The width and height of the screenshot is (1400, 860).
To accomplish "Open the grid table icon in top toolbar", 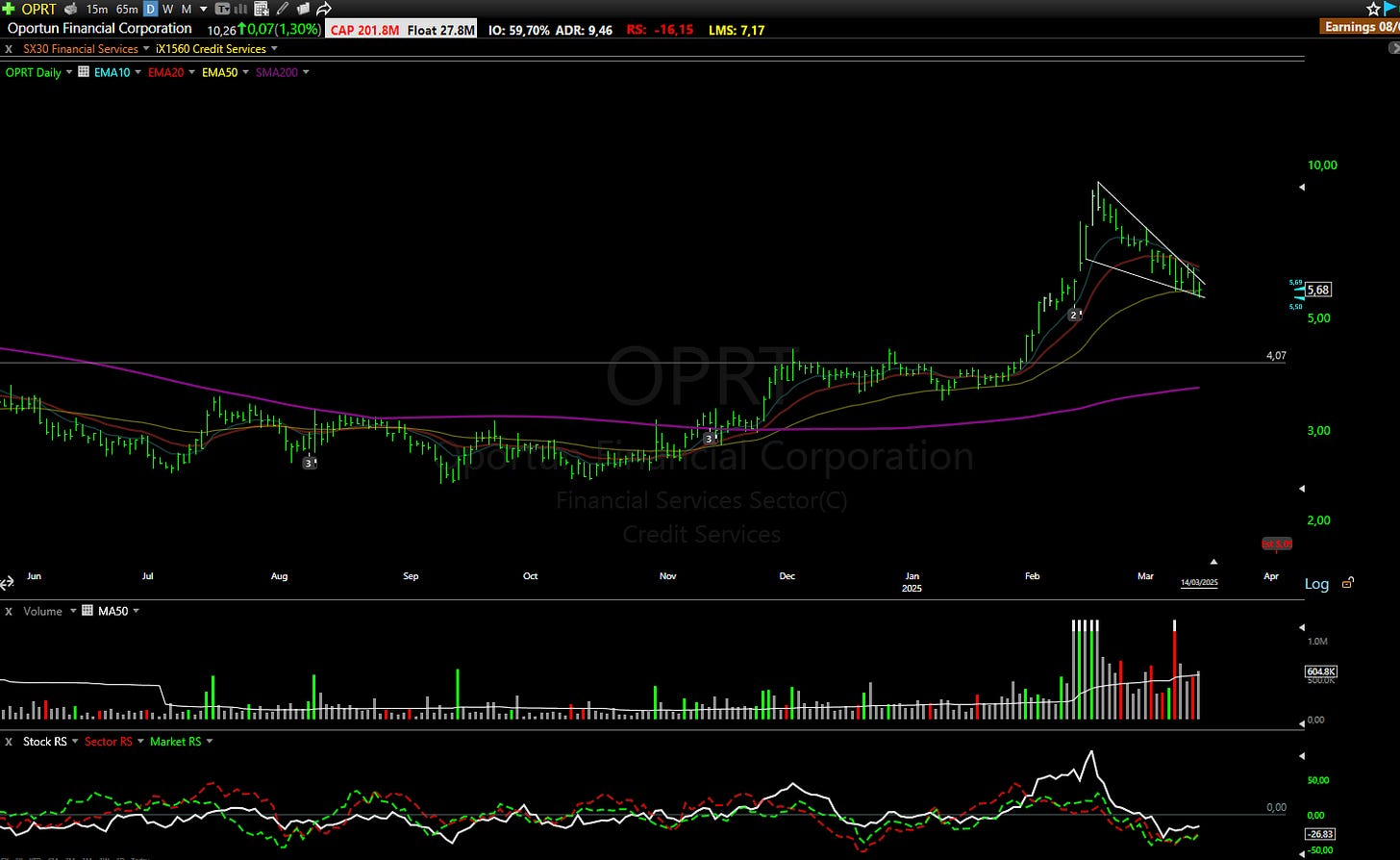I will tap(262, 9).
